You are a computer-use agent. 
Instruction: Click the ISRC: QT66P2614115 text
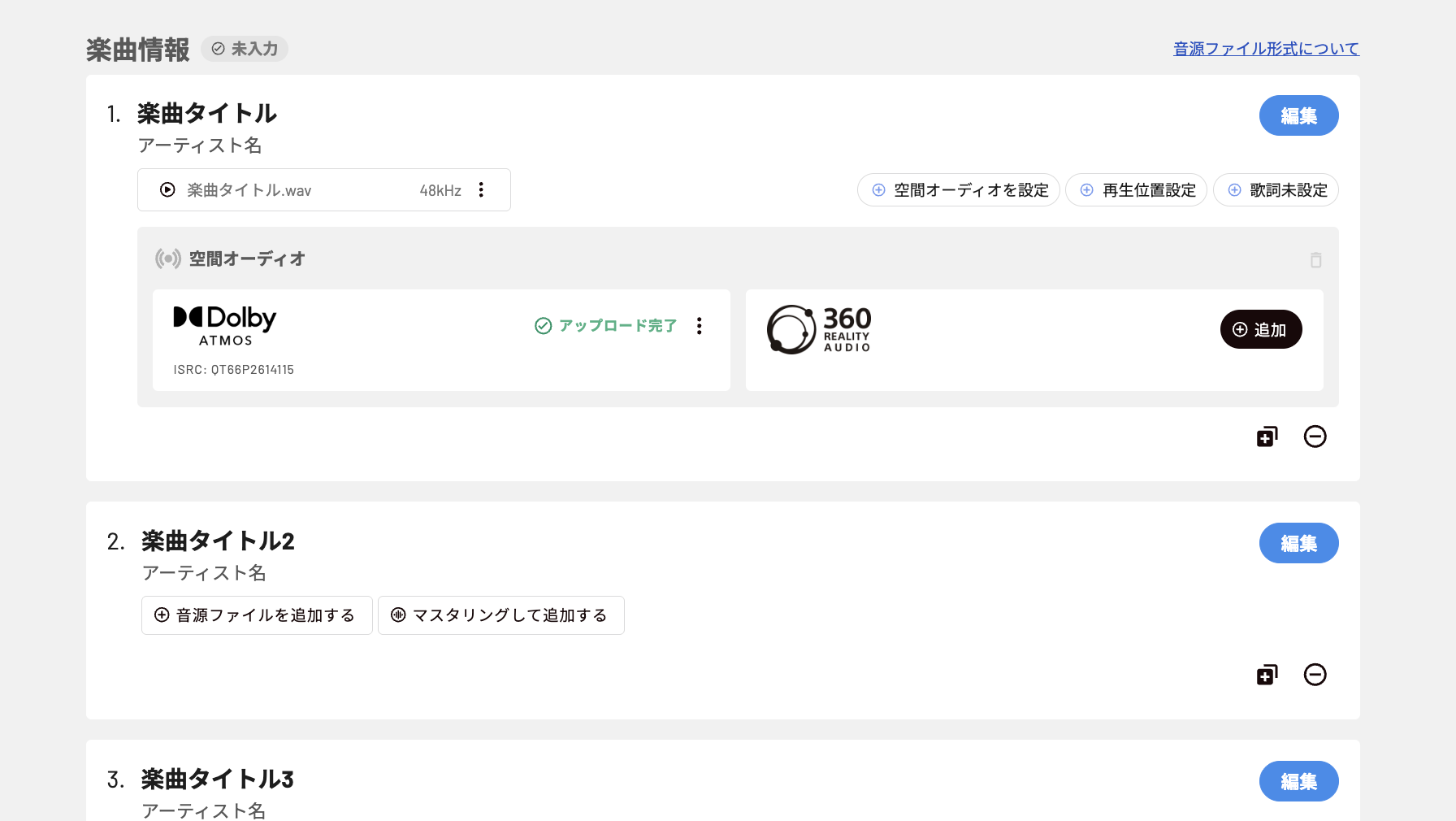point(234,370)
